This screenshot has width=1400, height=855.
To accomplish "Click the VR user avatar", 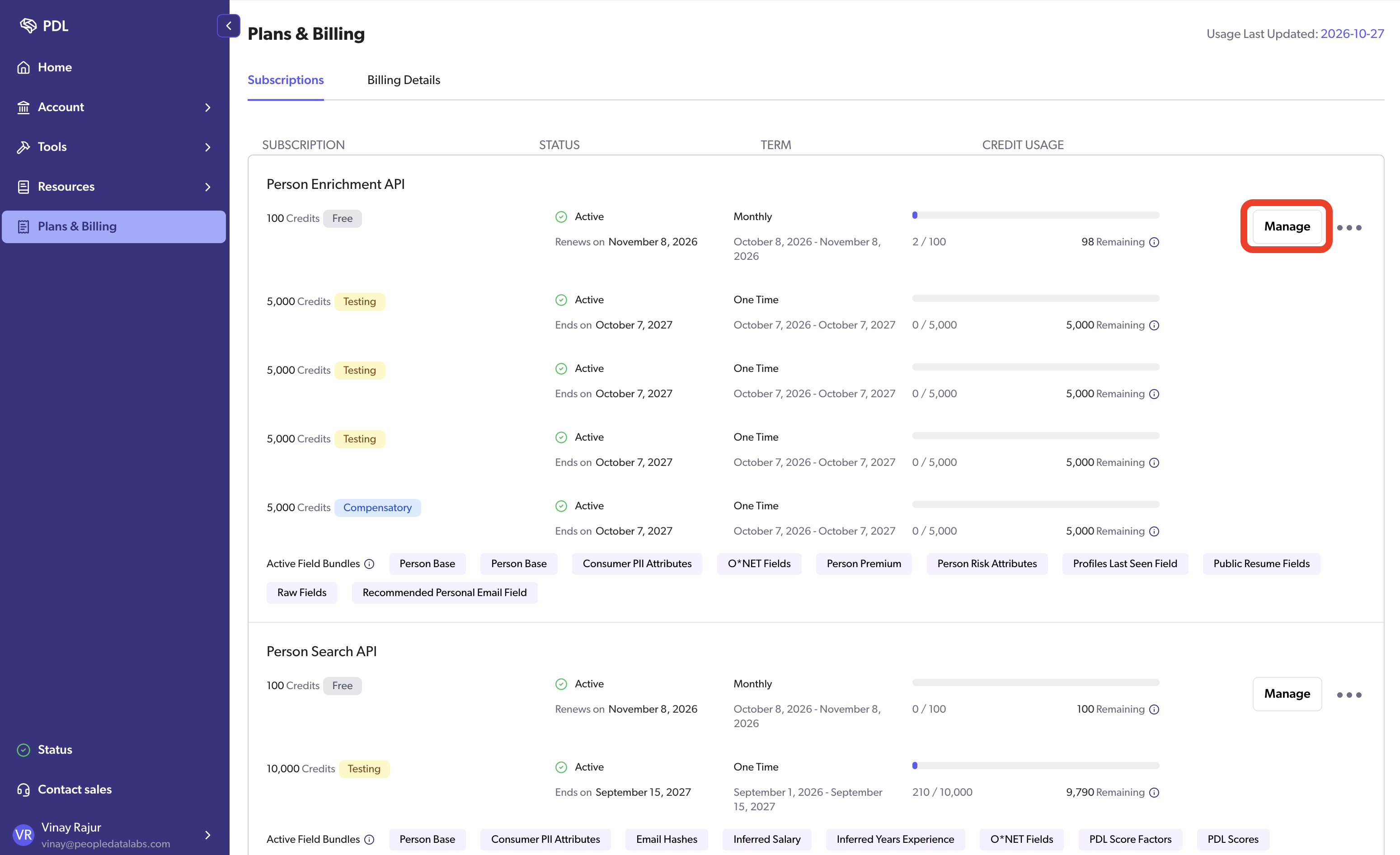I will tap(23, 835).
